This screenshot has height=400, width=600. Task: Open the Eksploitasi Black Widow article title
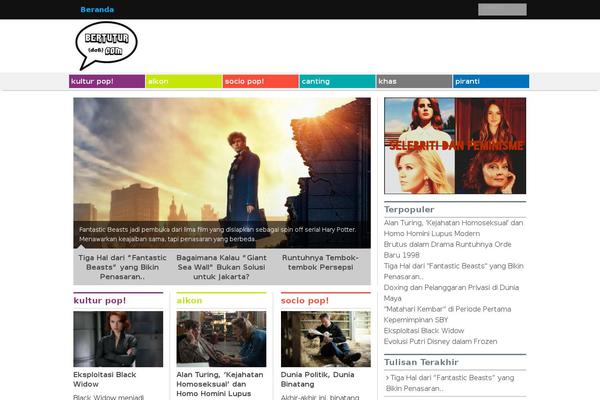104,379
